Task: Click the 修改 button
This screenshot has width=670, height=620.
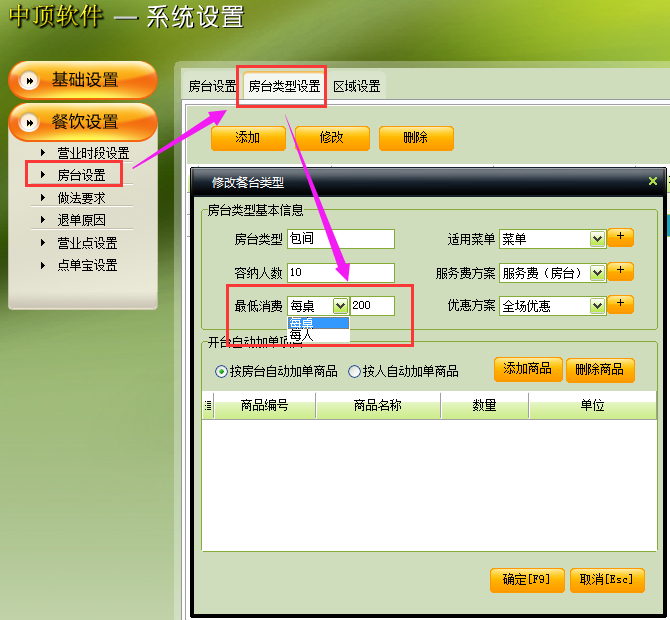Action: [332, 138]
